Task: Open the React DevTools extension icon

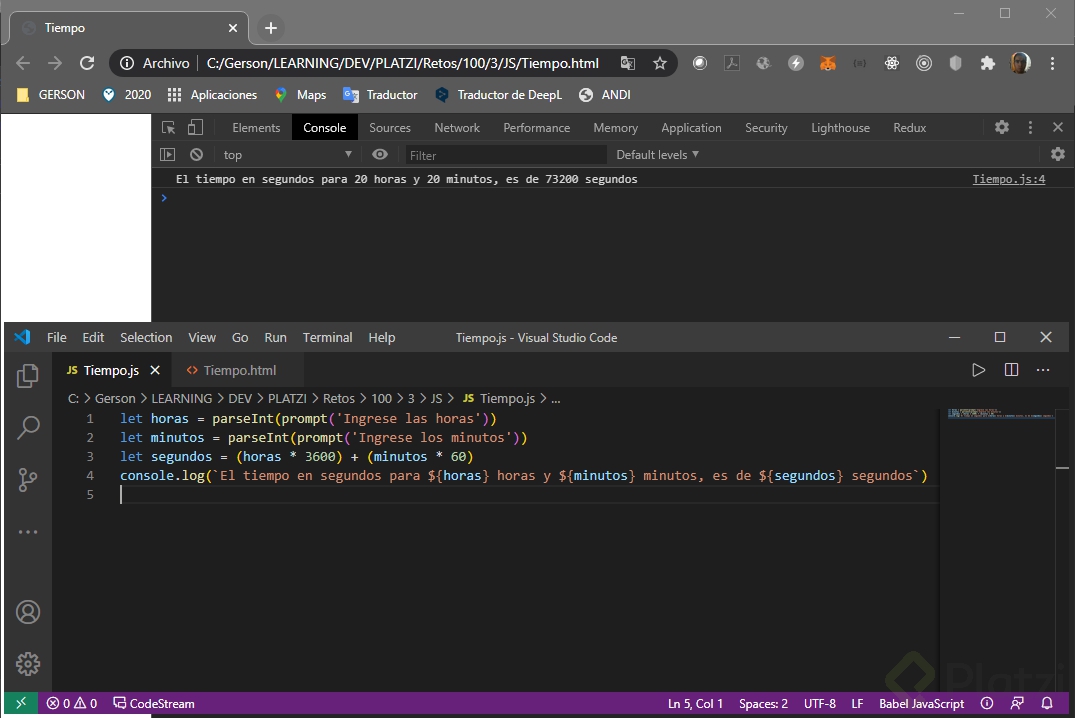Action: pos(891,63)
